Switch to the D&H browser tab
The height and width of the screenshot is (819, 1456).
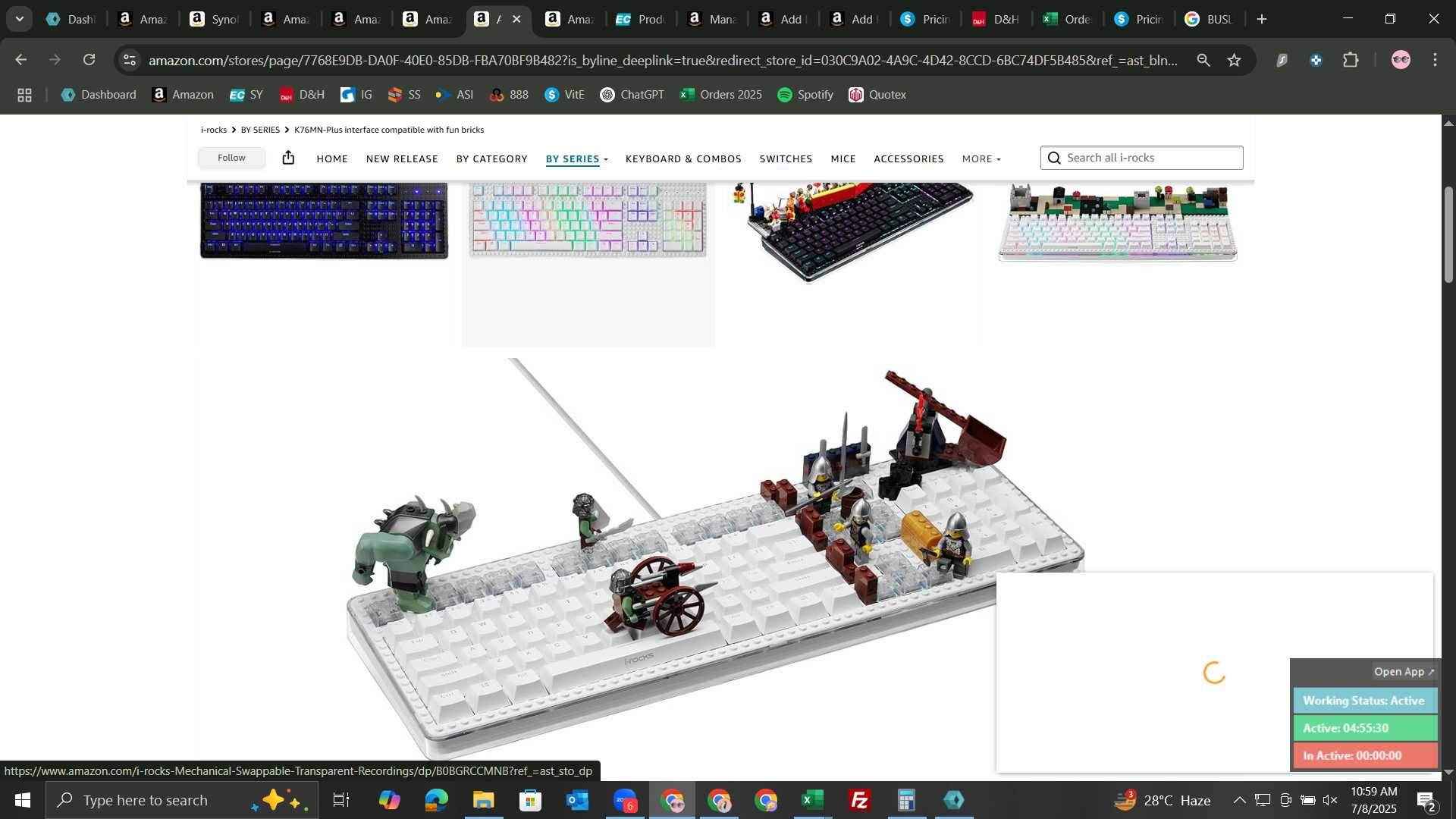click(x=996, y=19)
